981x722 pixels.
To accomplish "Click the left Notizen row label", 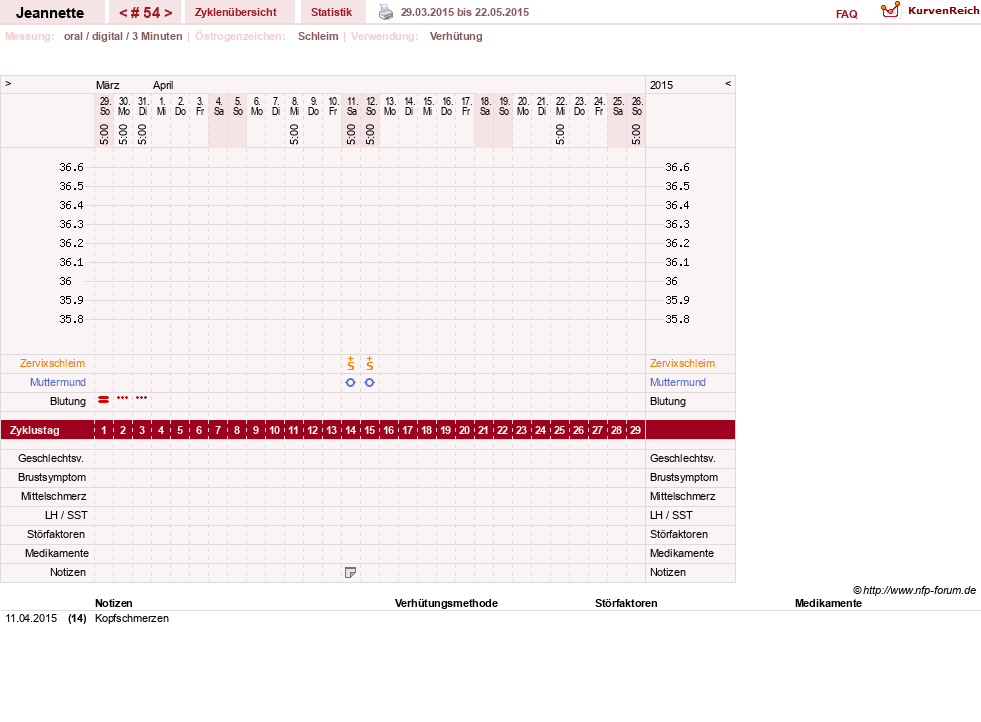I will point(68,572).
